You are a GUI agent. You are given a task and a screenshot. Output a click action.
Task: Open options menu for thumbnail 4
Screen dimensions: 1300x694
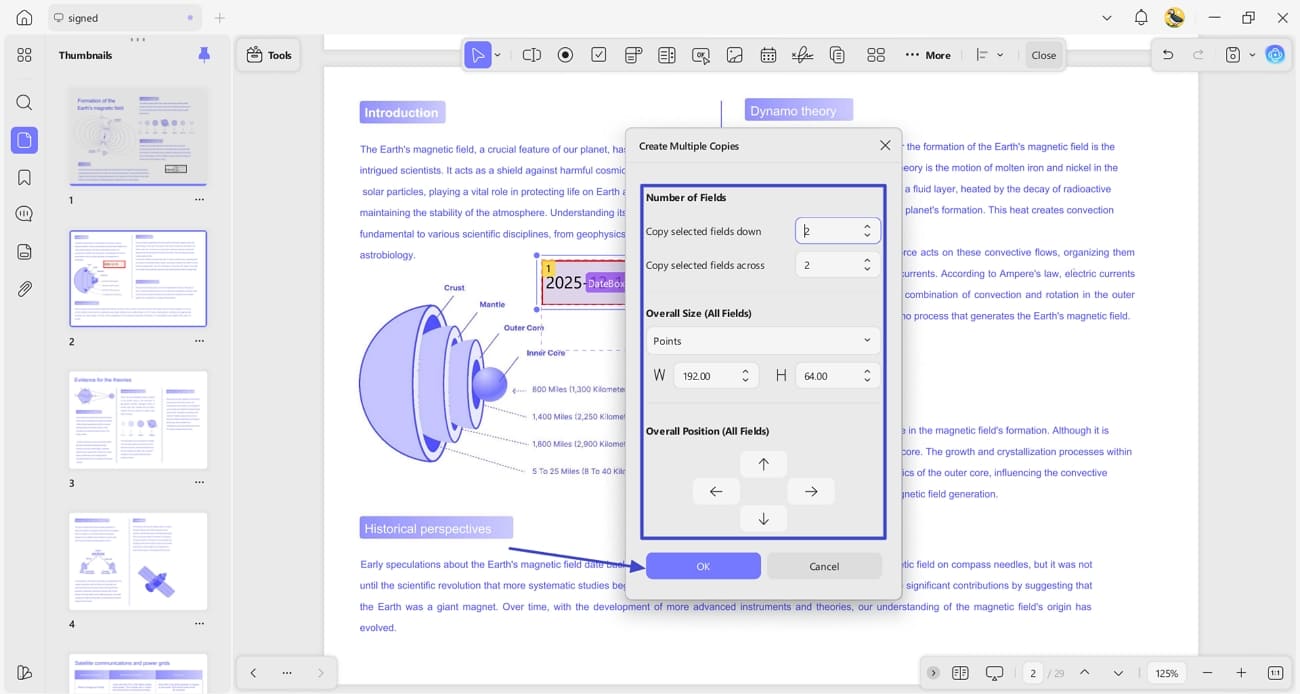pyautogui.click(x=199, y=624)
